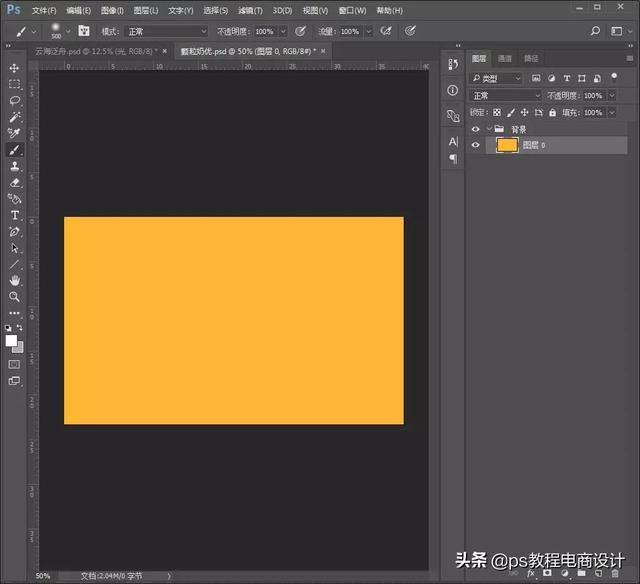
Task: Click the swap foreground/background colors arrow
Action: [20, 328]
